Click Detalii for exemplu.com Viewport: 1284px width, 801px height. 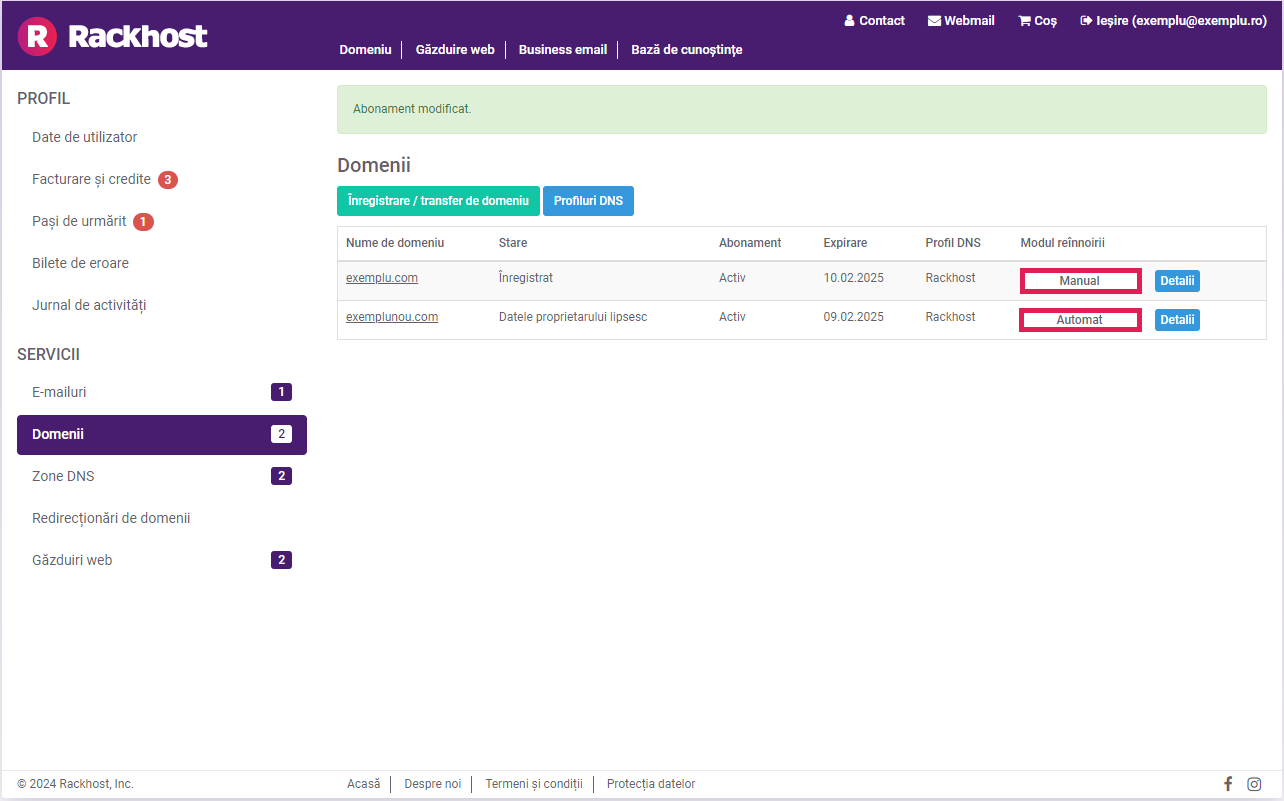point(1177,281)
